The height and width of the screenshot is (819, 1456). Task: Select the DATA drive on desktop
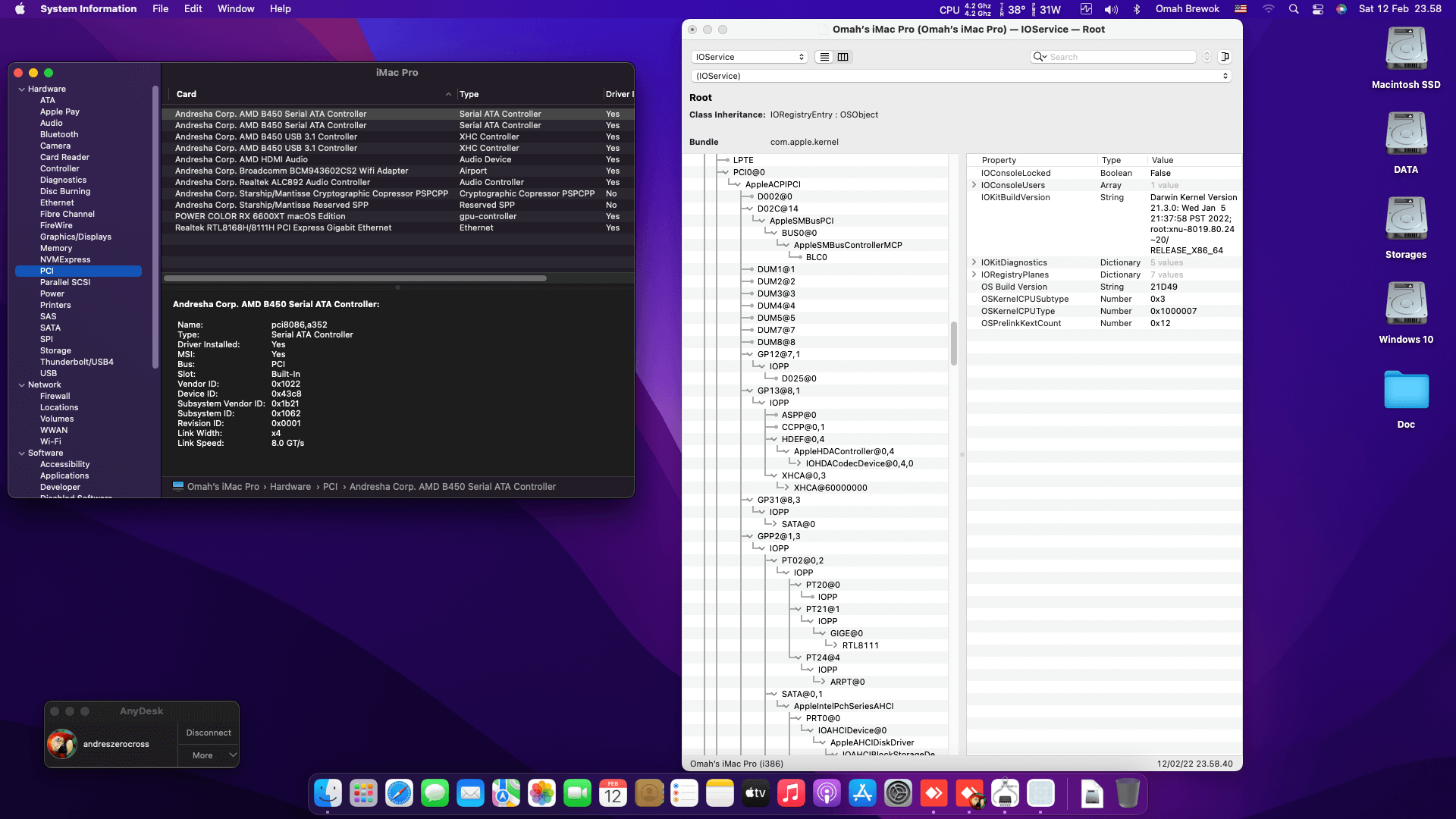pyautogui.click(x=1406, y=143)
